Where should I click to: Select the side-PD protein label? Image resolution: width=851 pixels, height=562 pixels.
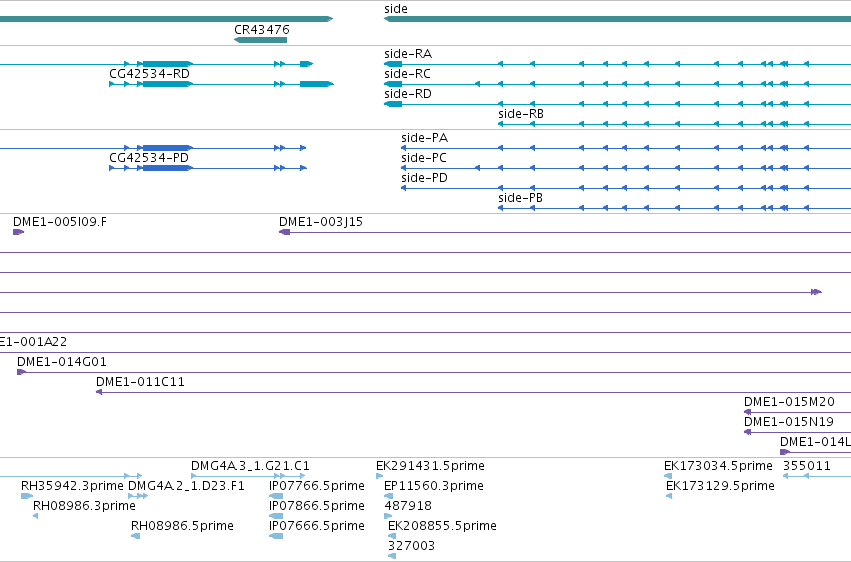pos(424,178)
